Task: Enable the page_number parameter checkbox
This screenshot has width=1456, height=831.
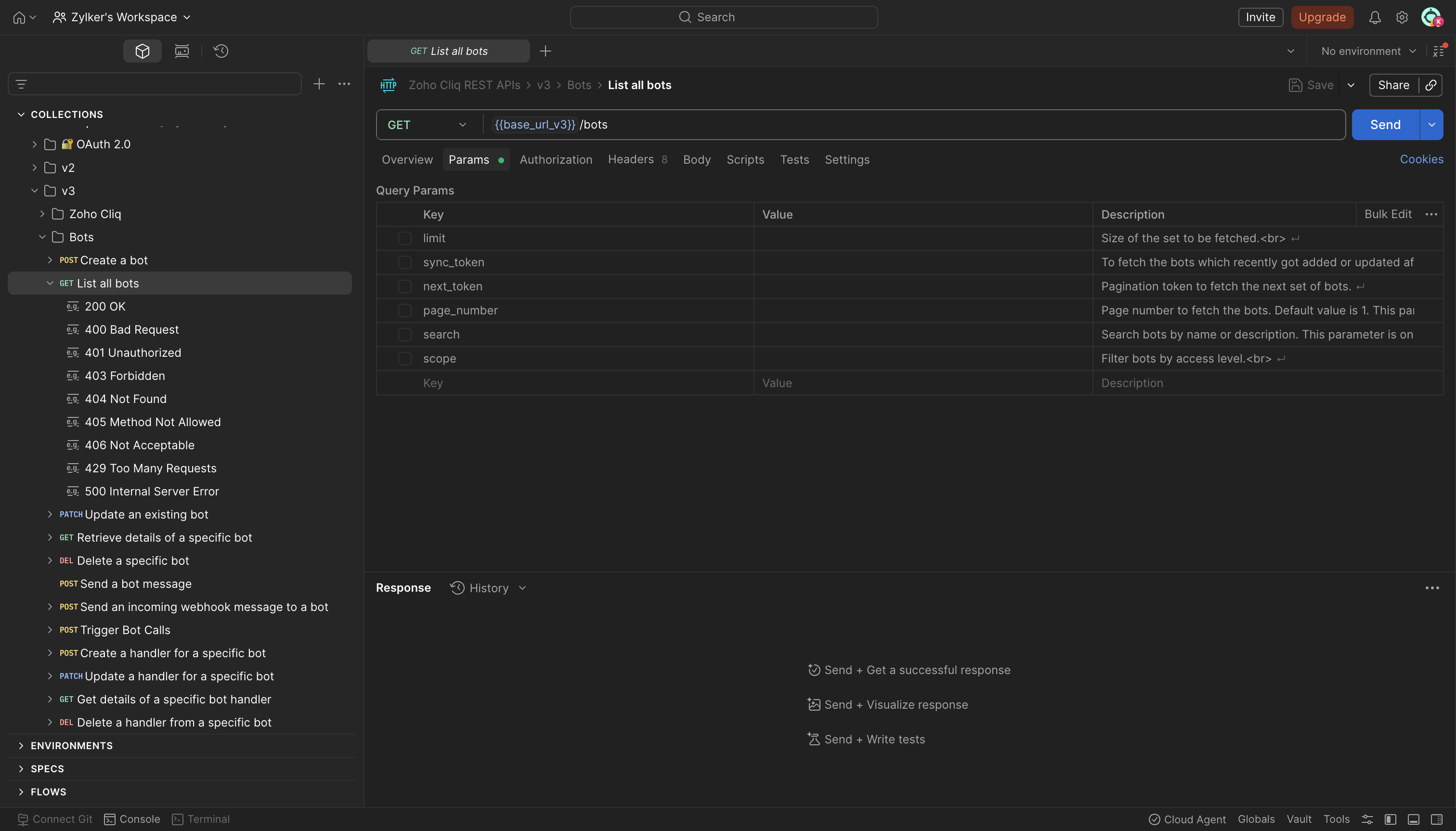Action: (404, 310)
